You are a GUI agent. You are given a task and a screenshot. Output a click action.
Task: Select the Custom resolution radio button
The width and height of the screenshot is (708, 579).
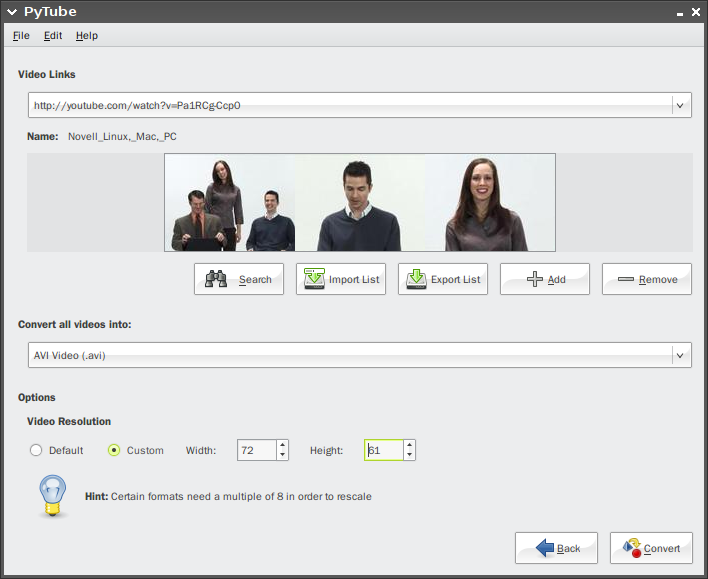click(x=114, y=450)
